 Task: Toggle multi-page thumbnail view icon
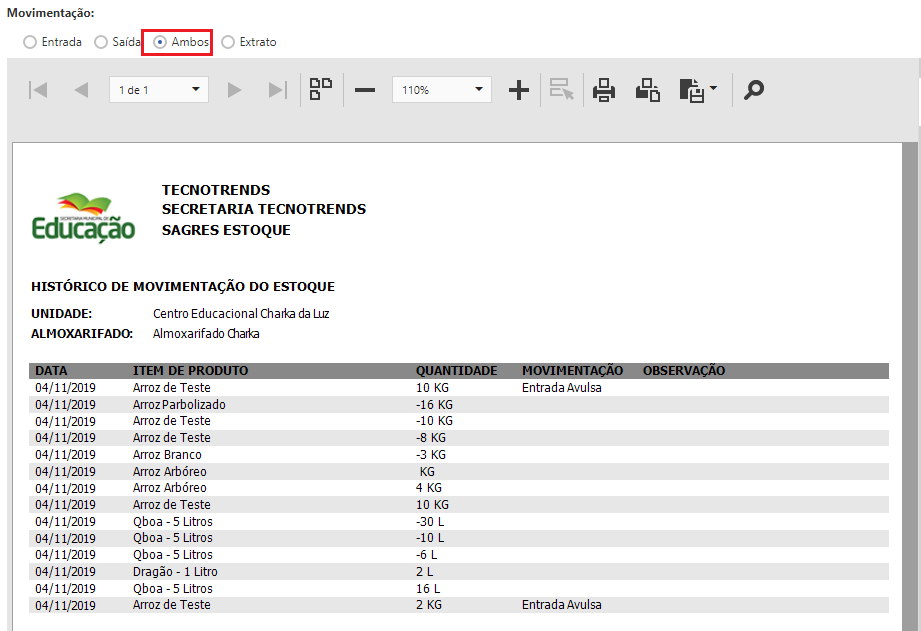pos(320,90)
